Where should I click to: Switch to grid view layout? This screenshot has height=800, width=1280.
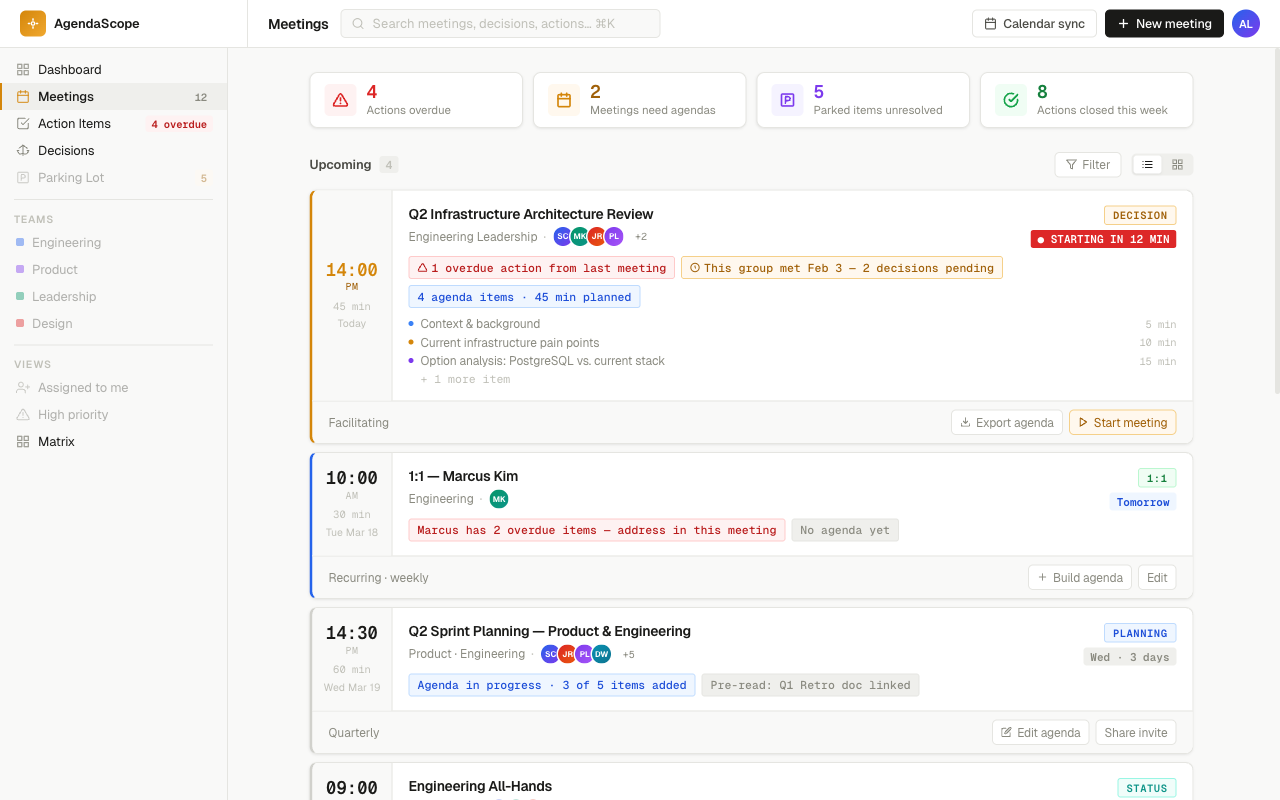[x=1177, y=164]
